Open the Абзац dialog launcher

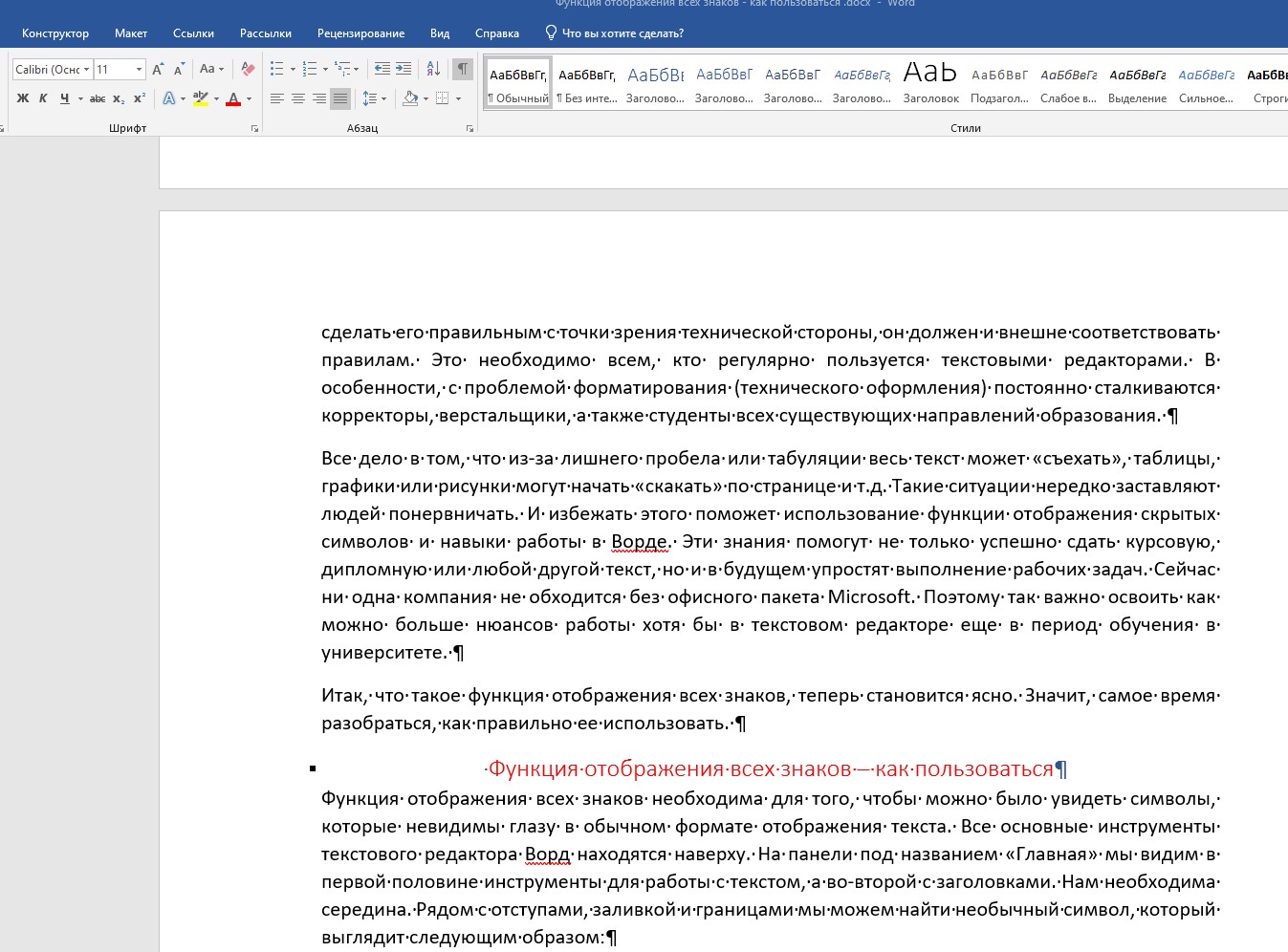tap(469, 128)
